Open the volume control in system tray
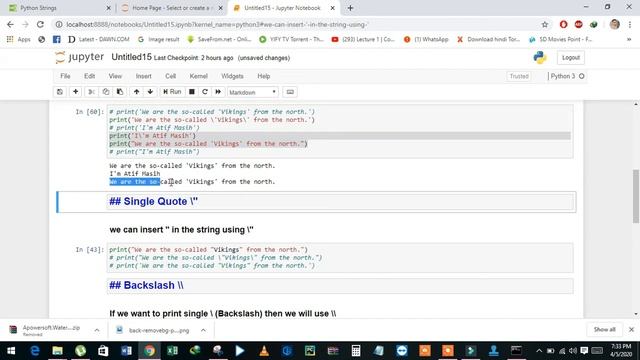 coord(573,351)
